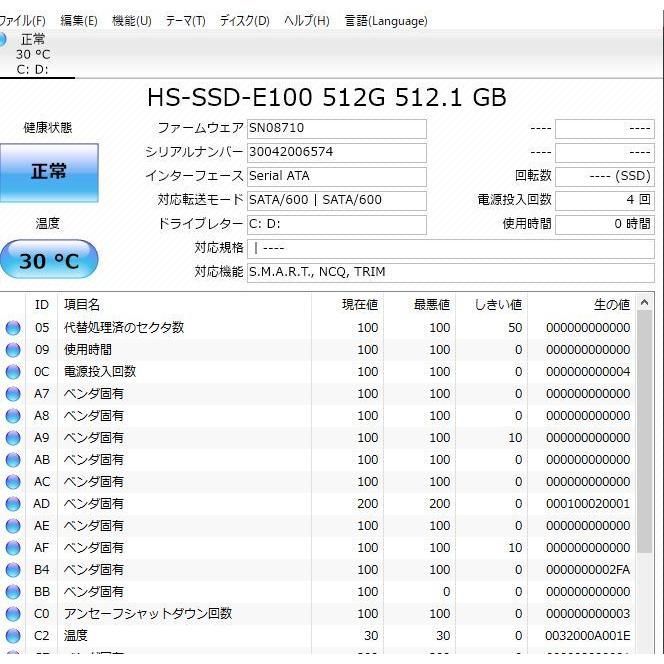Image resolution: width=664 pixels, height=664 pixels.
Task: Click raw value 0032000A001E
Action: (x=588, y=636)
